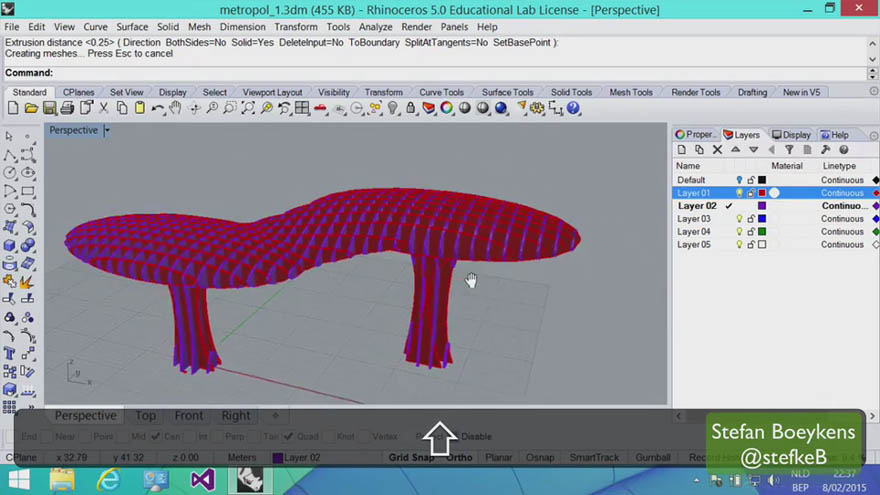Switch to the Curve Tools toolbar tab

(x=441, y=92)
